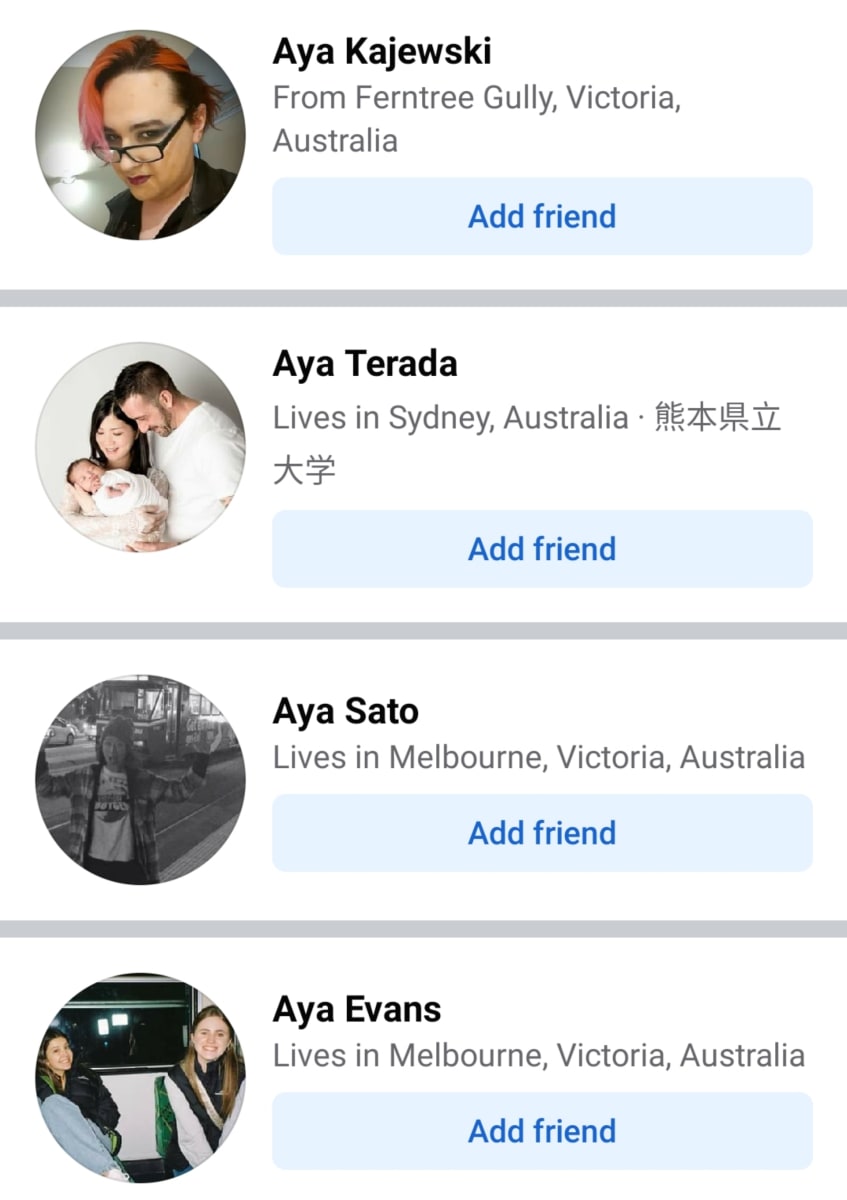Open the Aya Terada name link

365,364
